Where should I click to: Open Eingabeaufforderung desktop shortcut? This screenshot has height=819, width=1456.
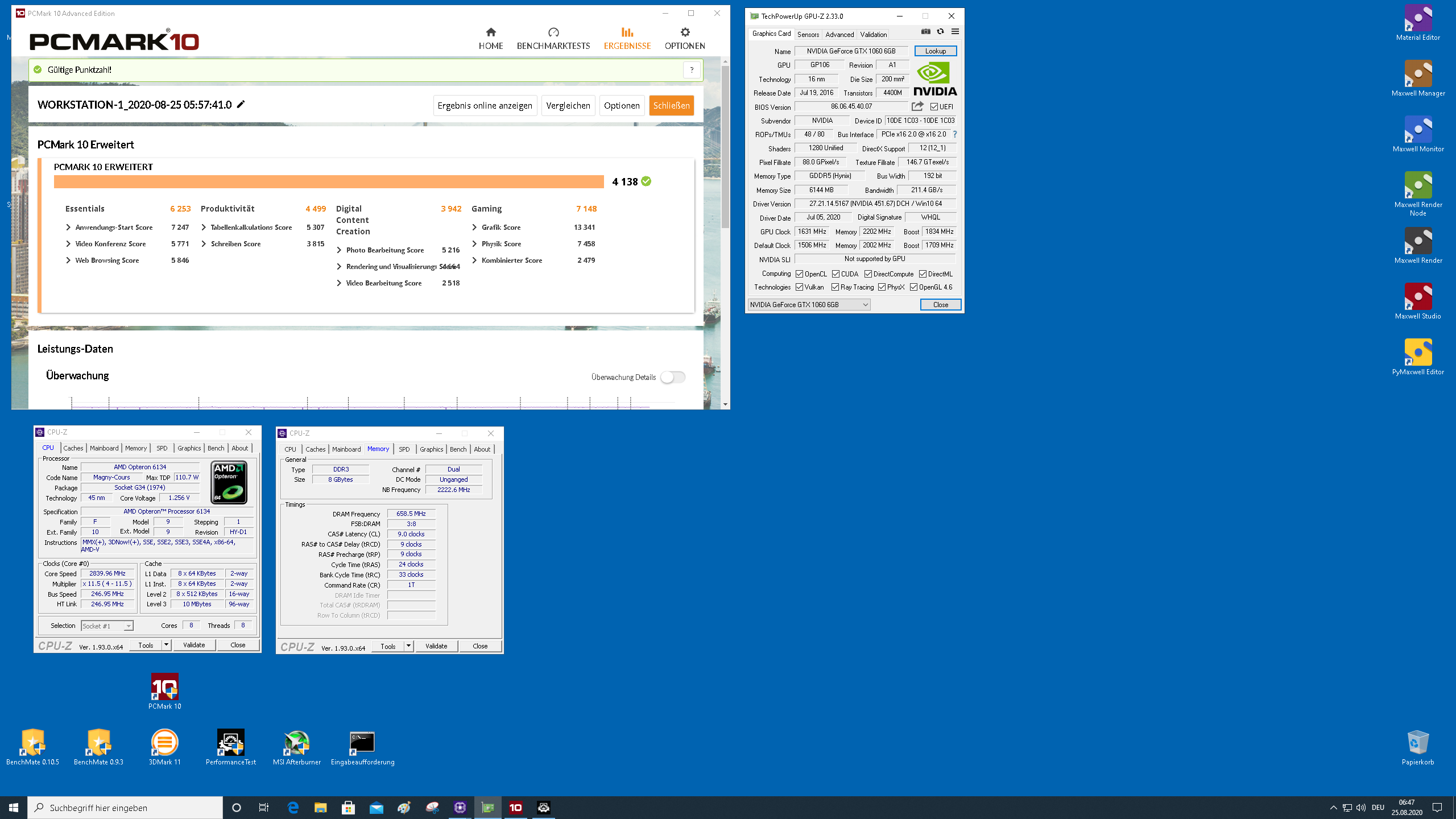pos(362,747)
